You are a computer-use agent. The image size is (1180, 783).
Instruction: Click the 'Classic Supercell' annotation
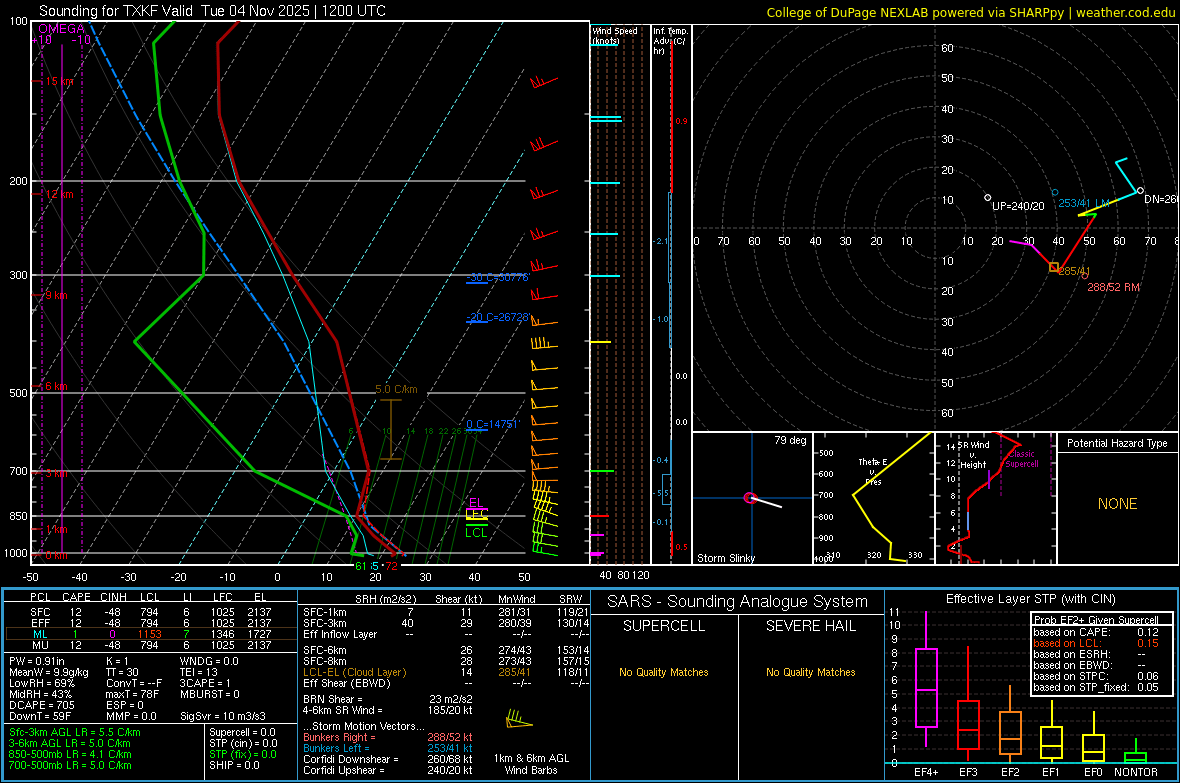(x=1022, y=459)
